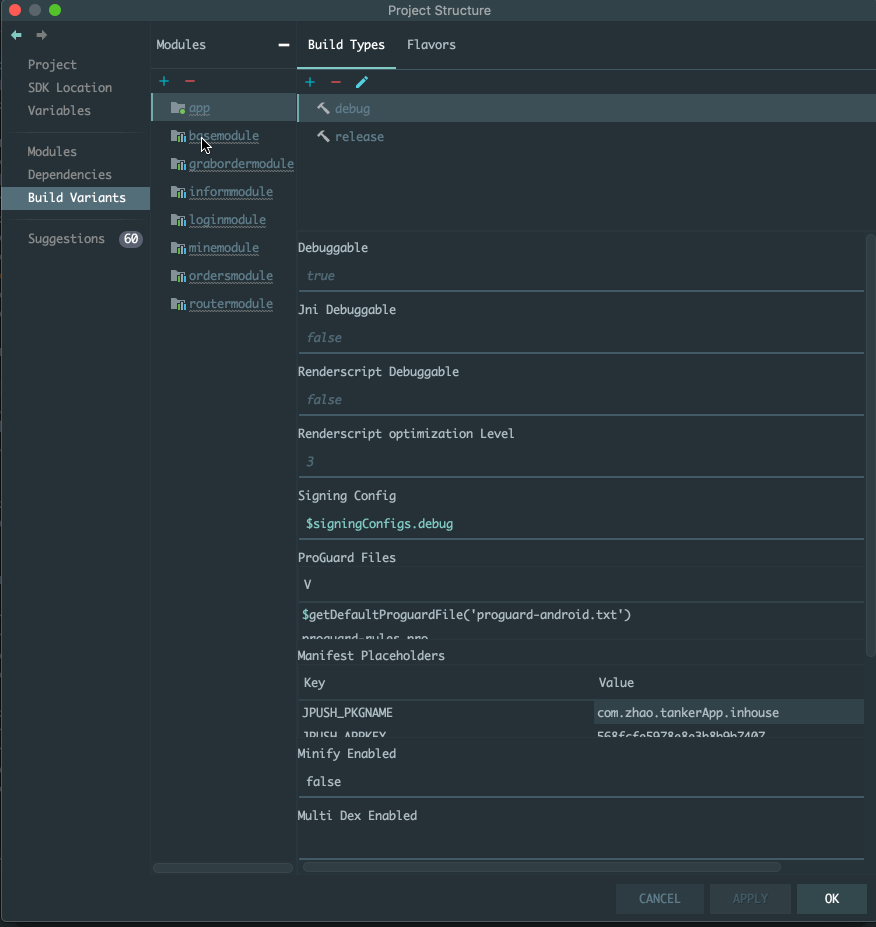Confirm with the OK button
This screenshot has height=927, width=876.
click(x=832, y=899)
